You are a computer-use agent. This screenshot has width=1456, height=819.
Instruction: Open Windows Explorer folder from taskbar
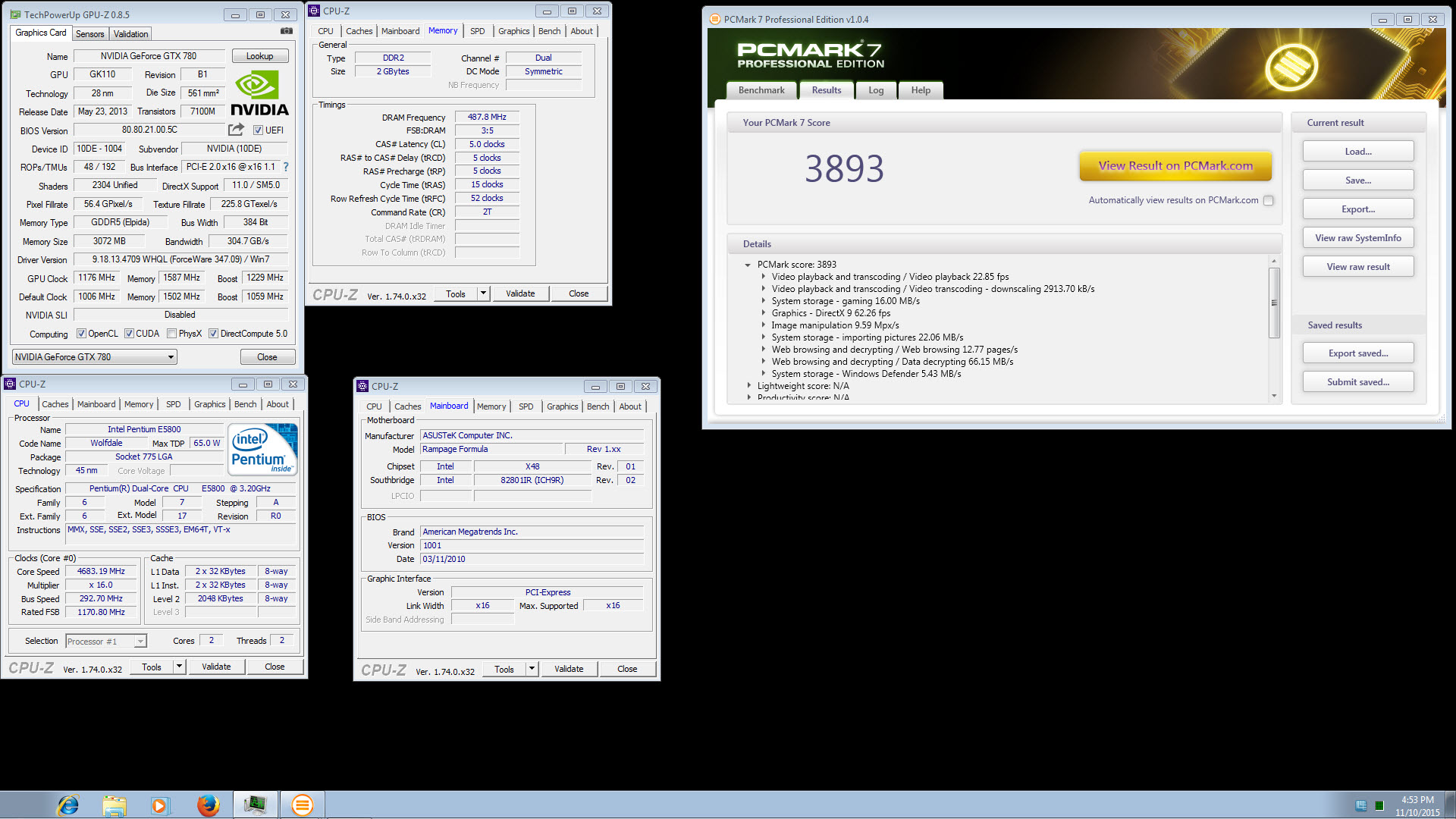115,805
